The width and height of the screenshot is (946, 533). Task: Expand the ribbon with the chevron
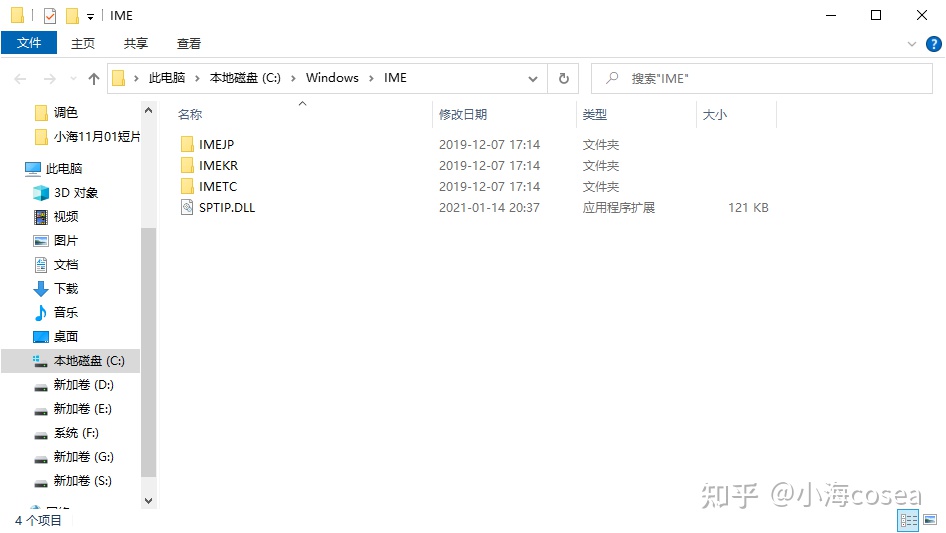coord(912,44)
